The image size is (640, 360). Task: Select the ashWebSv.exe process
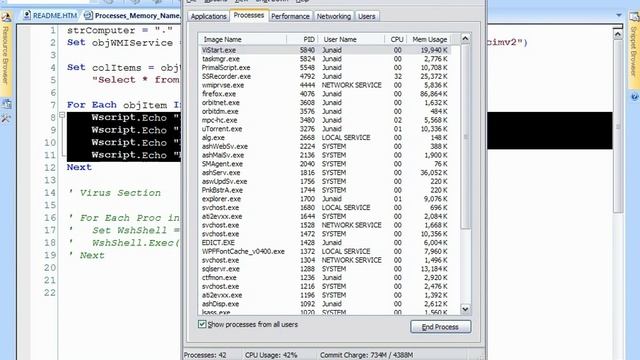[x=325, y=147]
